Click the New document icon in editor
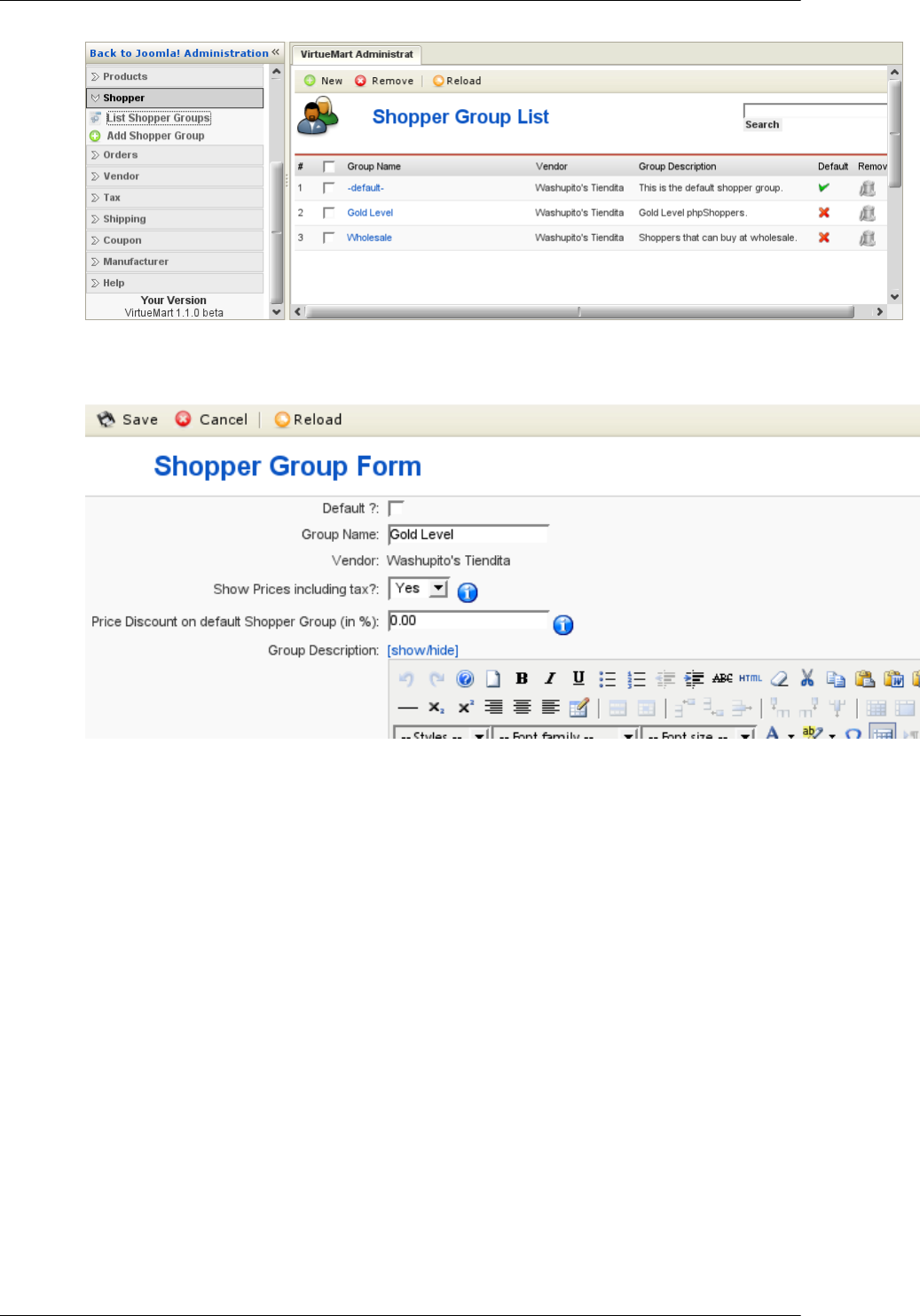The image size is (920, 1316). pyautogui.click(x=493, y=679)
